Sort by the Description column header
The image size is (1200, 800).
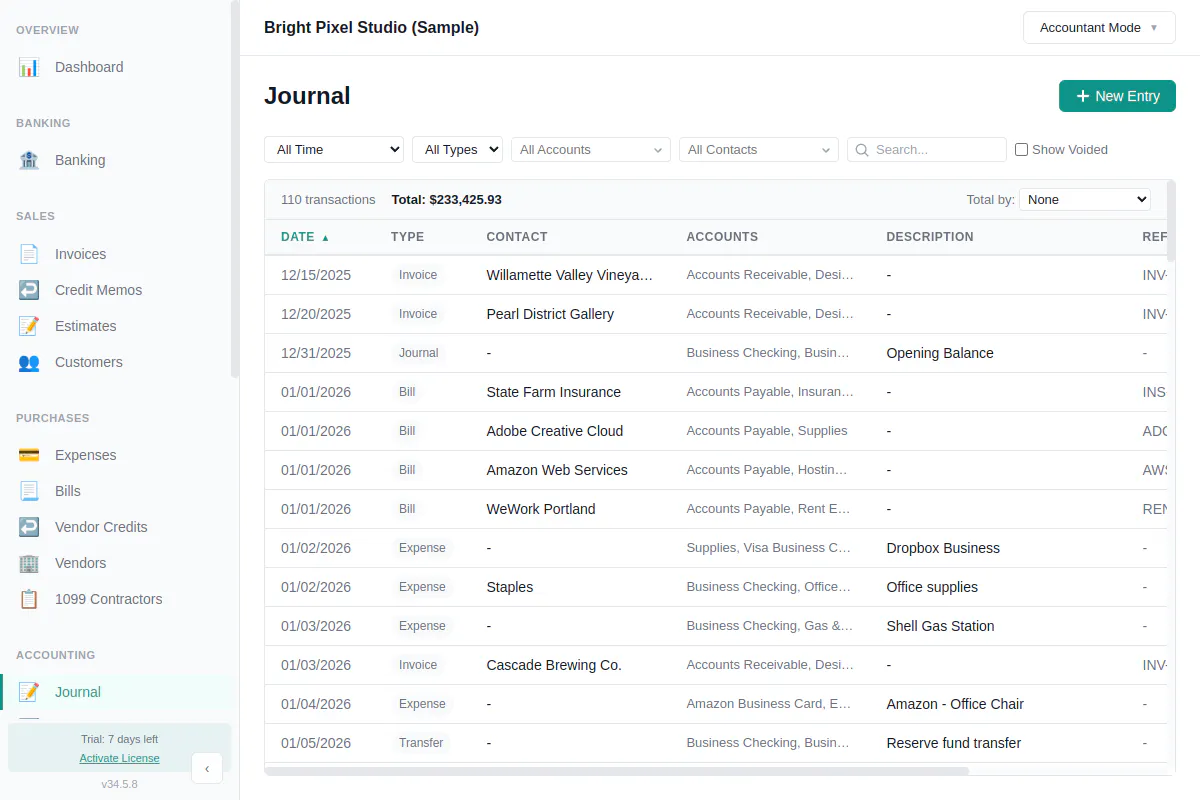pos(930,237)
